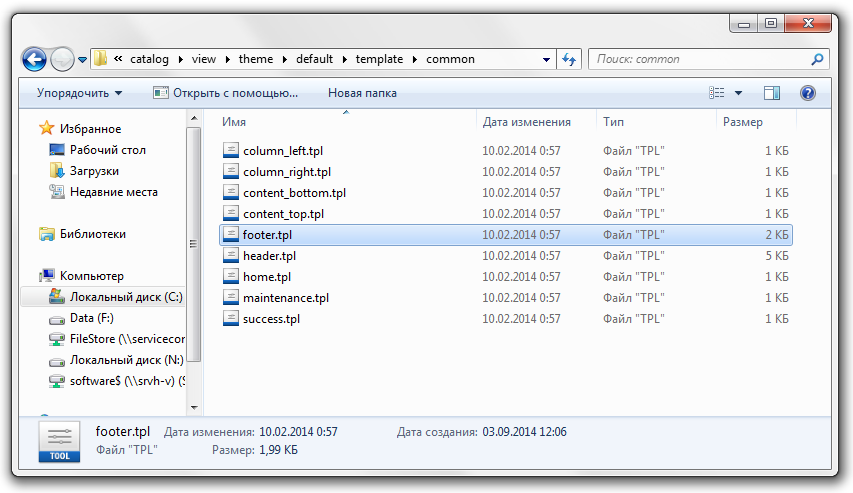Toggle the preview pane icon

pyautogui.click(x=771, y=93)
